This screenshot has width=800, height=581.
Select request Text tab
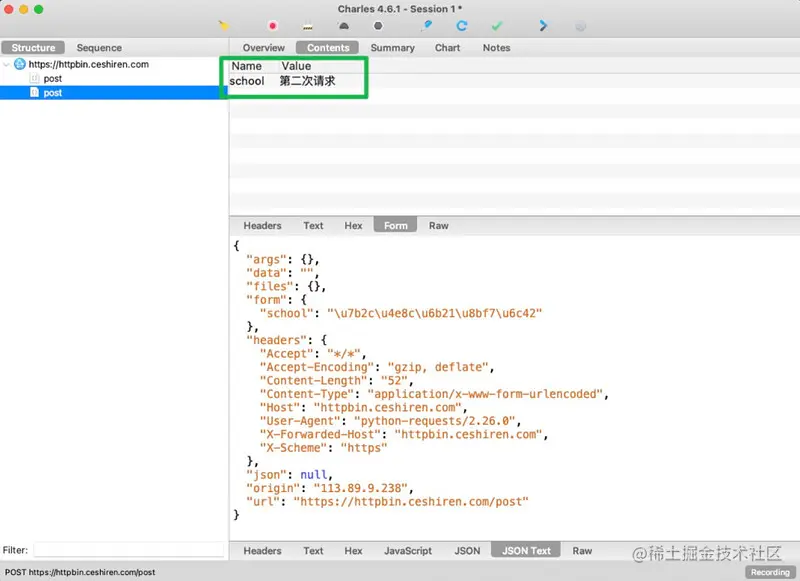point(313,225)
